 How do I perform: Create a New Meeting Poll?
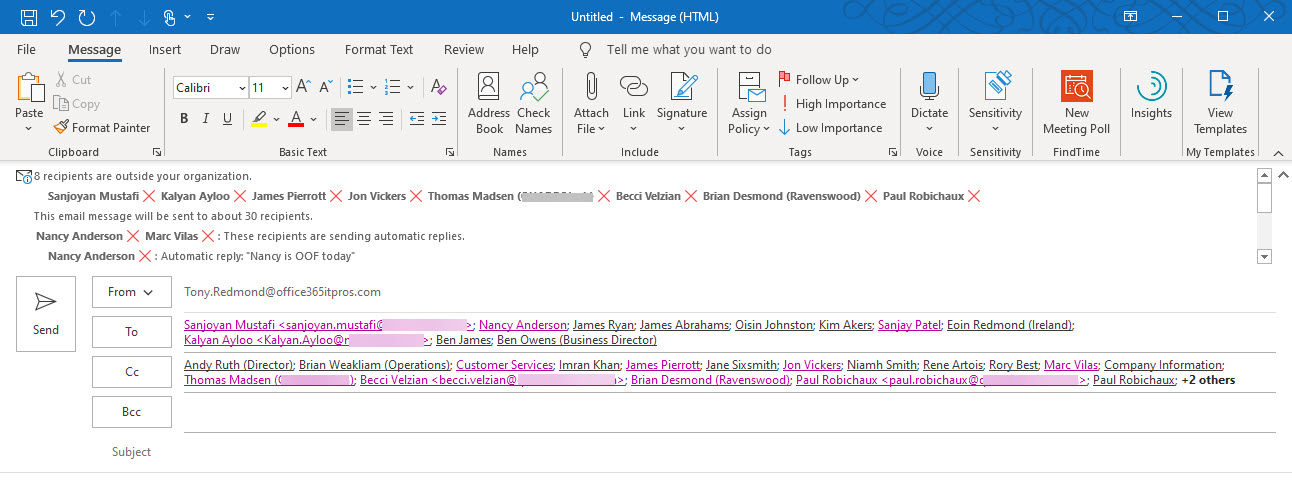pyautogui.click(x=1076, y=103)
